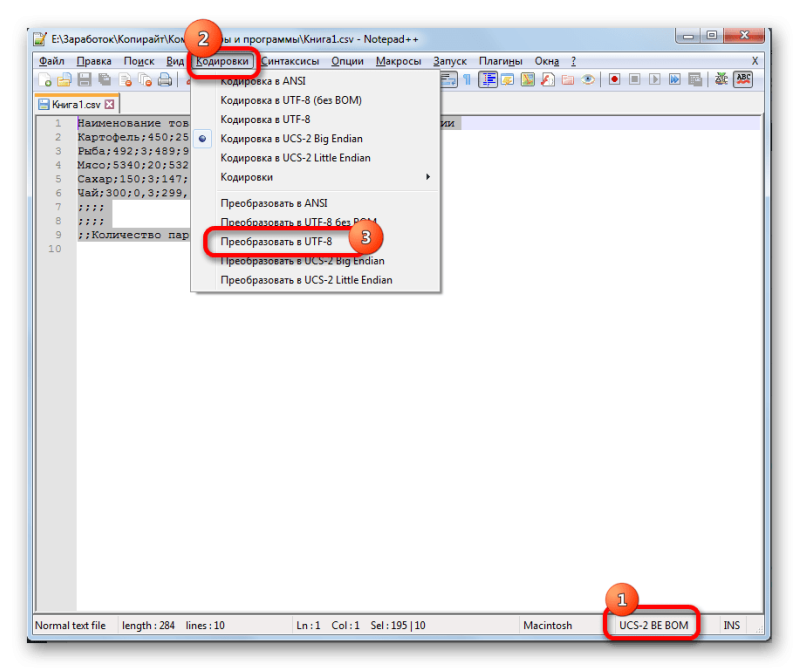Select Кодировка в UTF-8 (без BOM)
Screen dimensions: 800x671
point(316,100)
